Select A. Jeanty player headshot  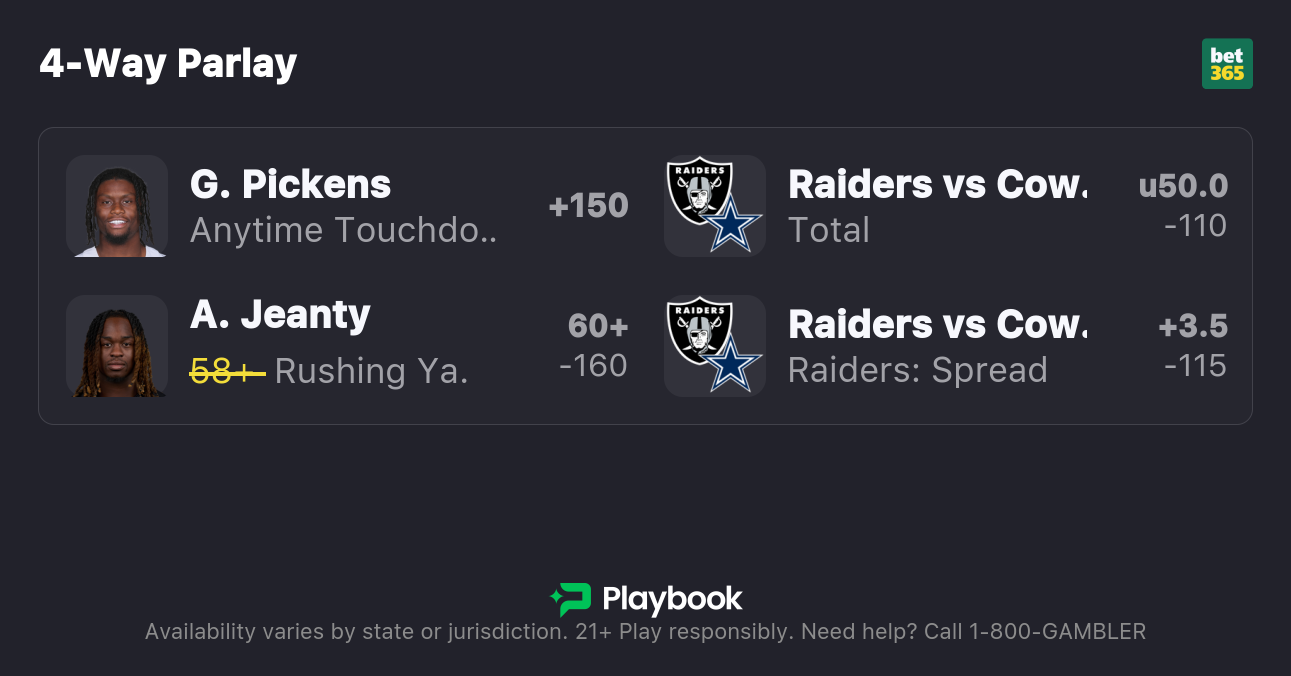point(117,346)
